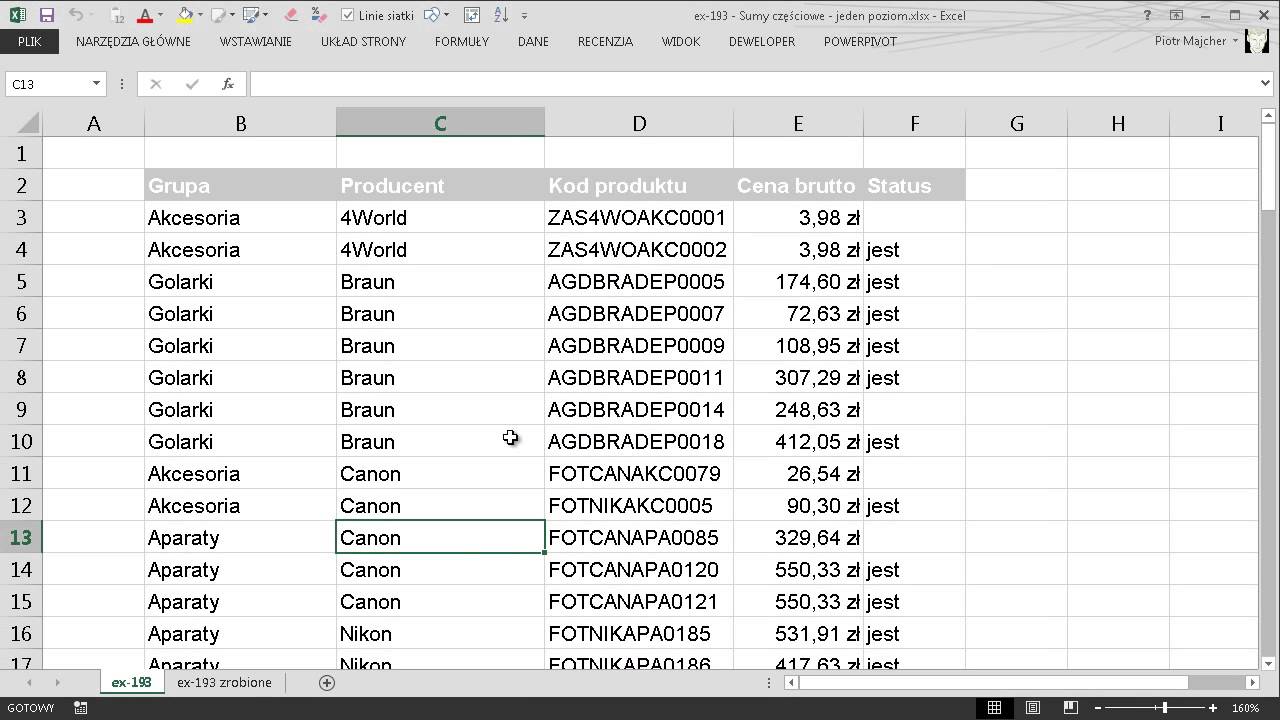Click the Undo arrow icon
Viewport: 1280px width, 720px height.
pos(76,15)
